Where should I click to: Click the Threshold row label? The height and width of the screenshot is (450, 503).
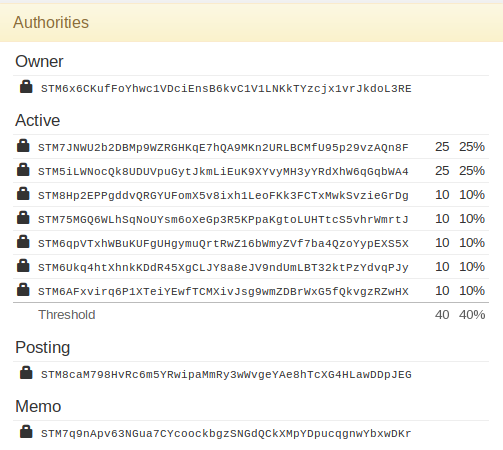(67, 315)
